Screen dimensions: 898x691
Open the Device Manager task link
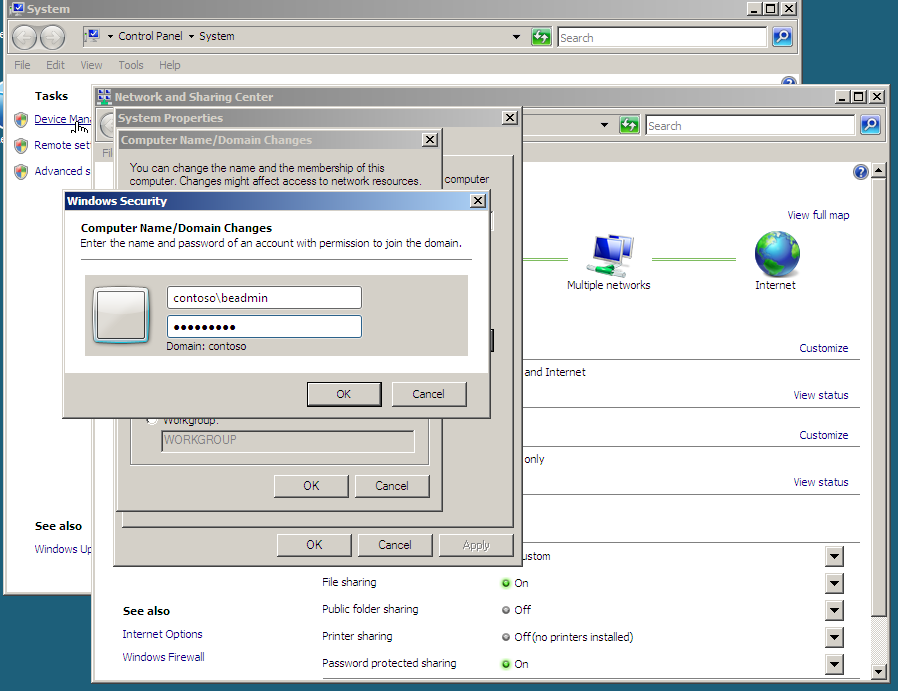[62, 119]
